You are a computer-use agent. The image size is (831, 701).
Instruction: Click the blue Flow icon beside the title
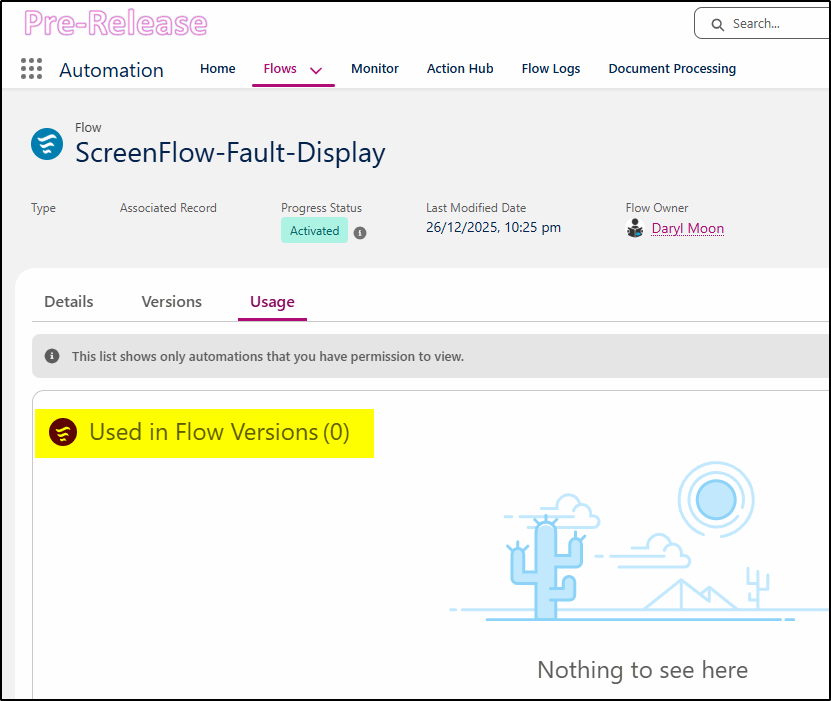coord(47,144)
